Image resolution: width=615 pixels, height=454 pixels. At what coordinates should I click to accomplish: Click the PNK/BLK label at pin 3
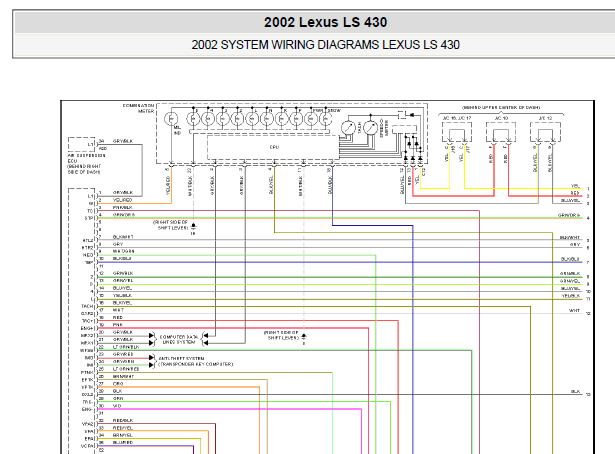pos(123,207)
